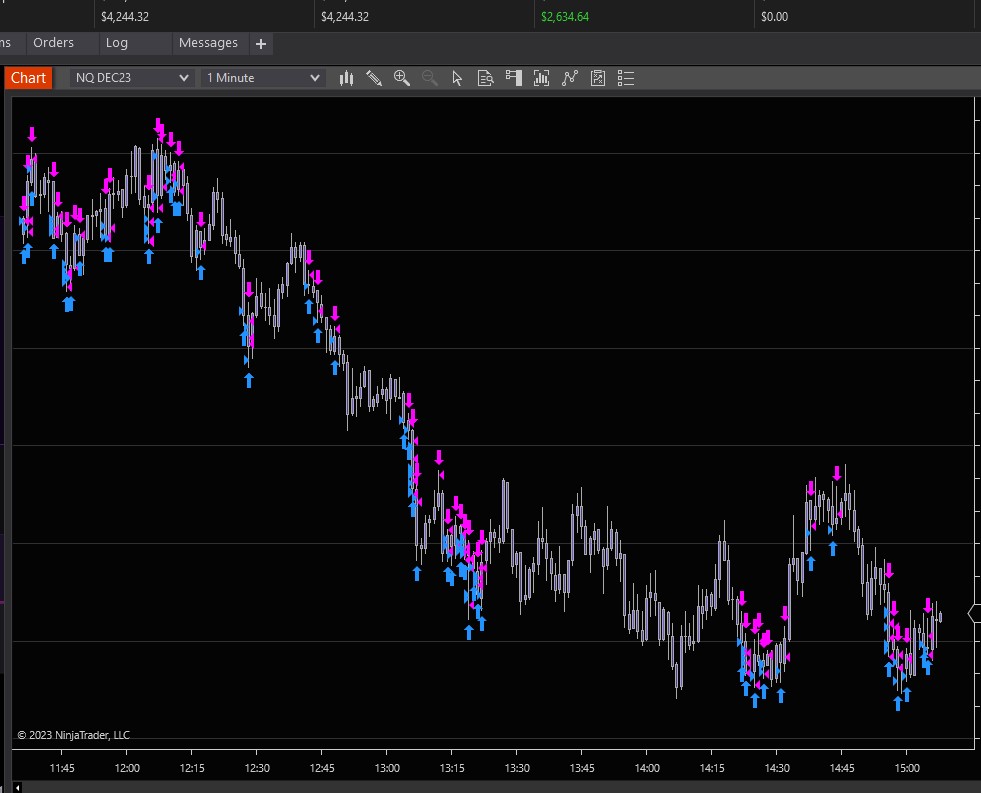Toggle the data box icon
This screenshot has width=981, height=793.
486,78
